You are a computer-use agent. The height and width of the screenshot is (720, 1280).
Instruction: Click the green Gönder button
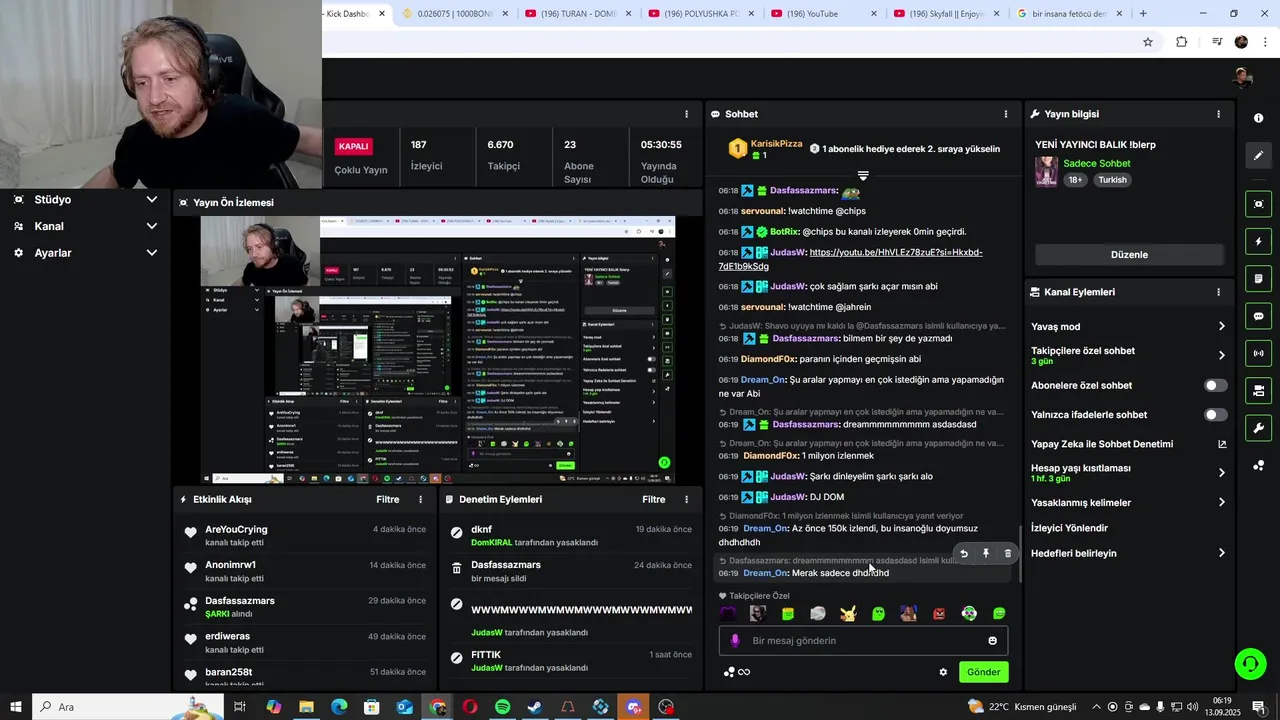click(983, 672)
